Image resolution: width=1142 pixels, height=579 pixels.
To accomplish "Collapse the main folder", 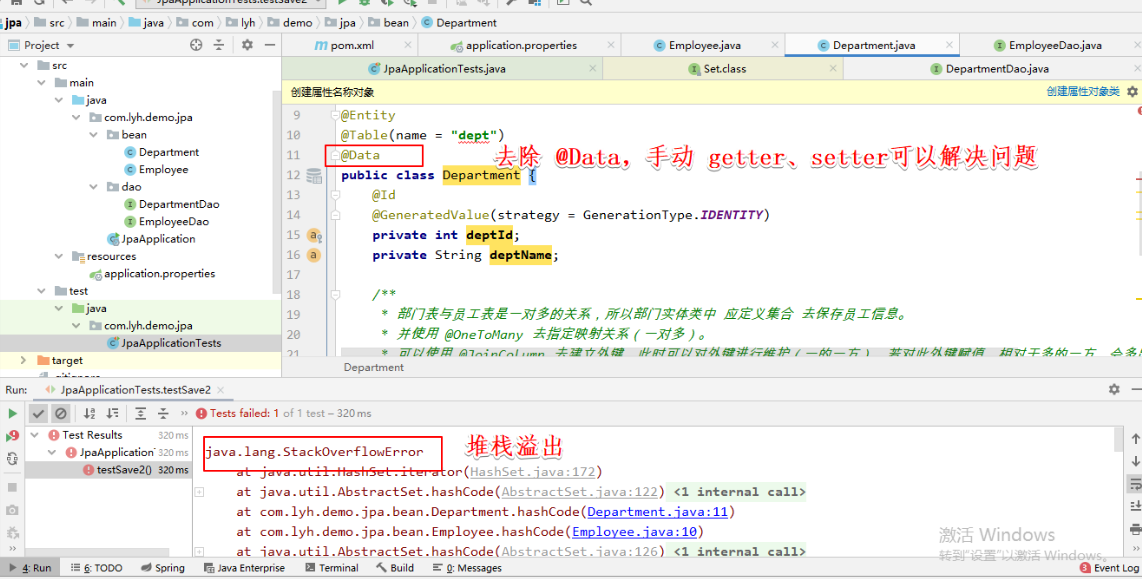I will [x=42, y=83].
